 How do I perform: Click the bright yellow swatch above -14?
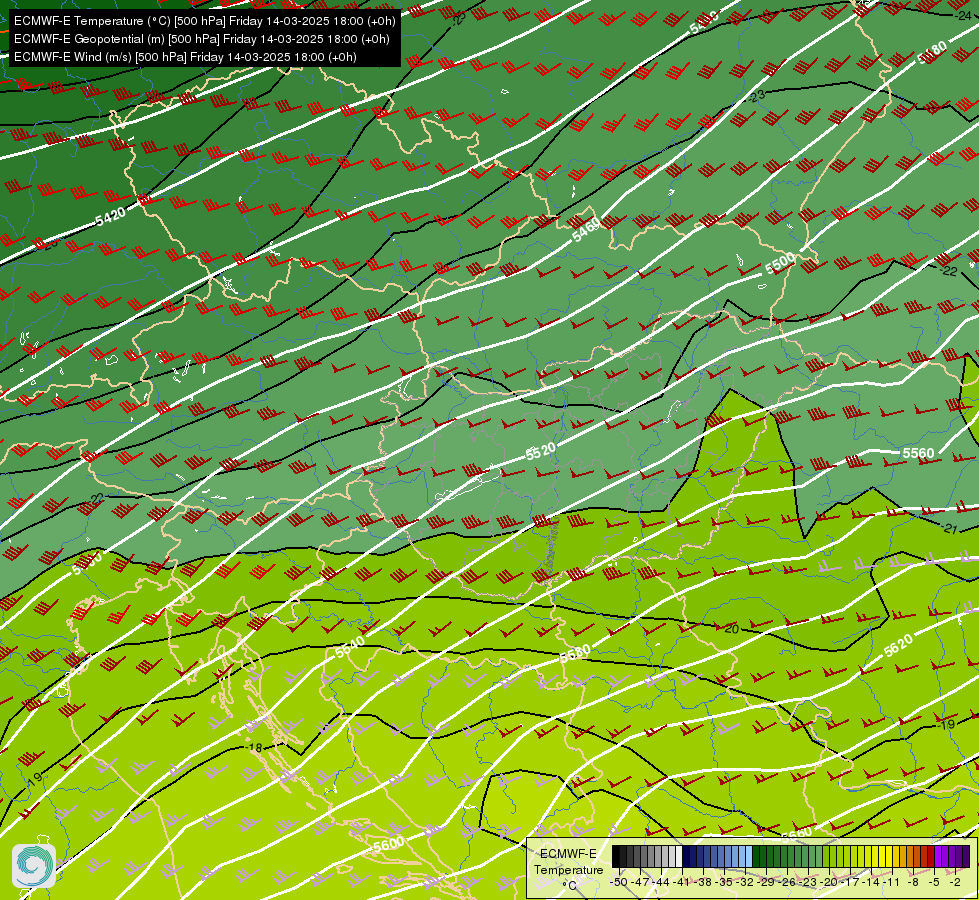point(875,856)
